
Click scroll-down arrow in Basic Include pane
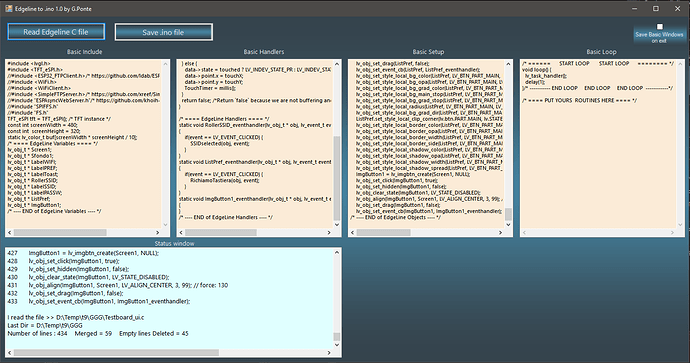tap(165, 225)
